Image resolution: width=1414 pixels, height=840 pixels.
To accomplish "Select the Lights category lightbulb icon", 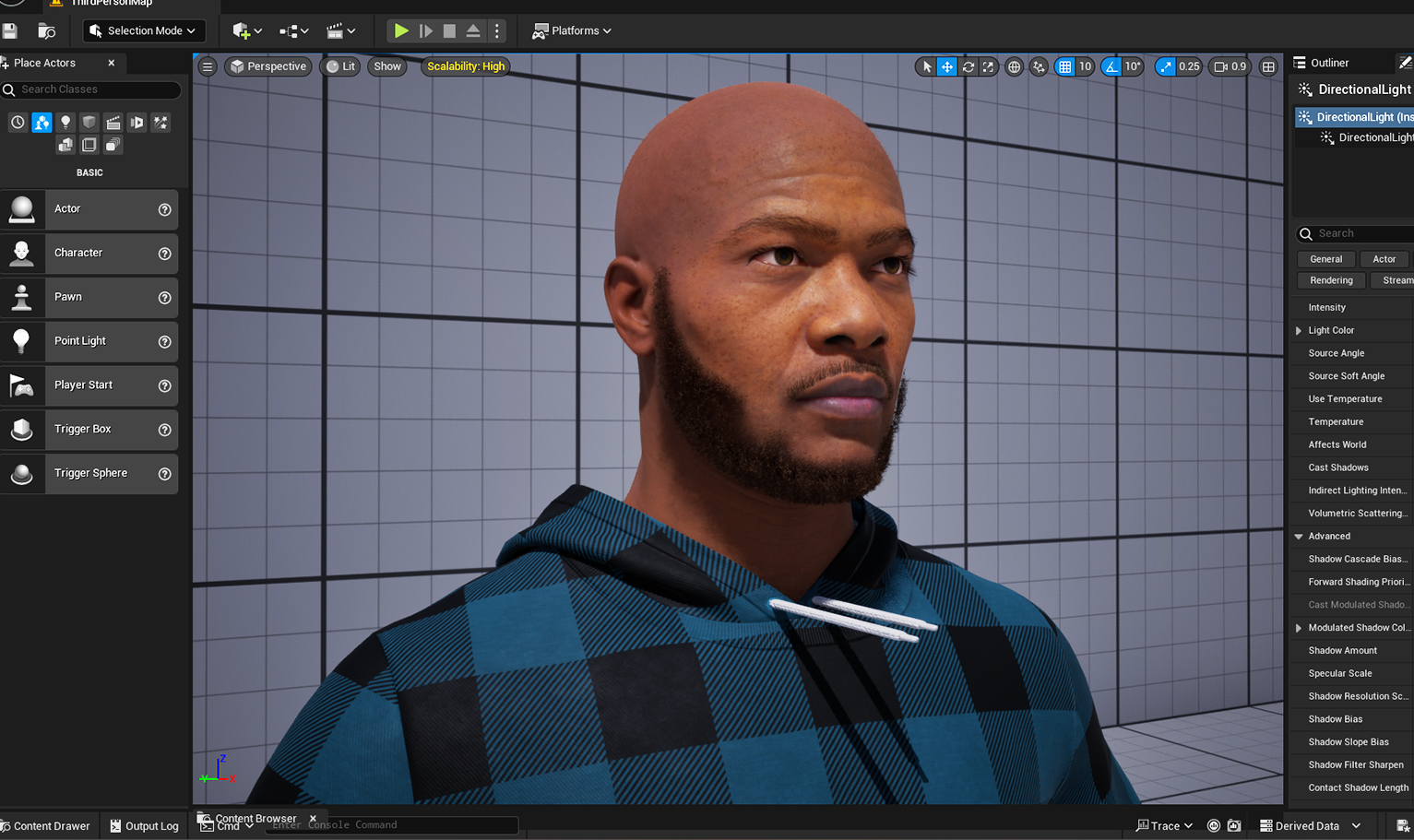I will [x=65, y=122].
